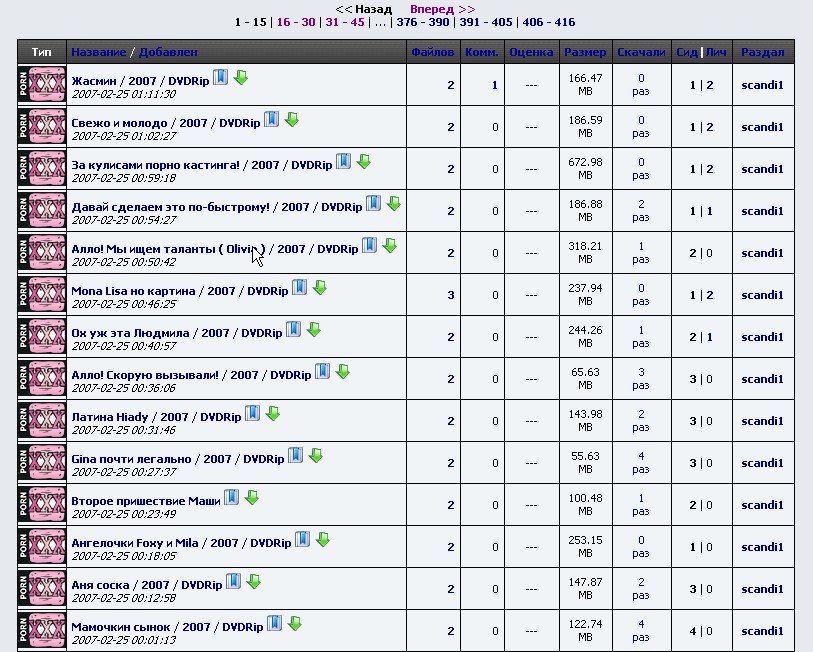The width and height of the screenshot is (813, 652).
Task: Bookmark the Латина Hiady torrent
Action: [253, 413]
